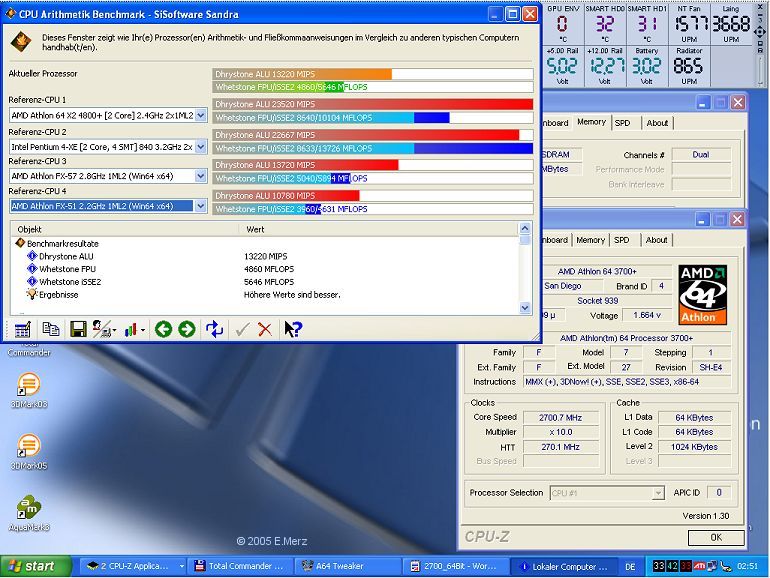Switch to A64 Tweaker taskbar button
Screen dimensions: 770x578
(x=349, y=566)
